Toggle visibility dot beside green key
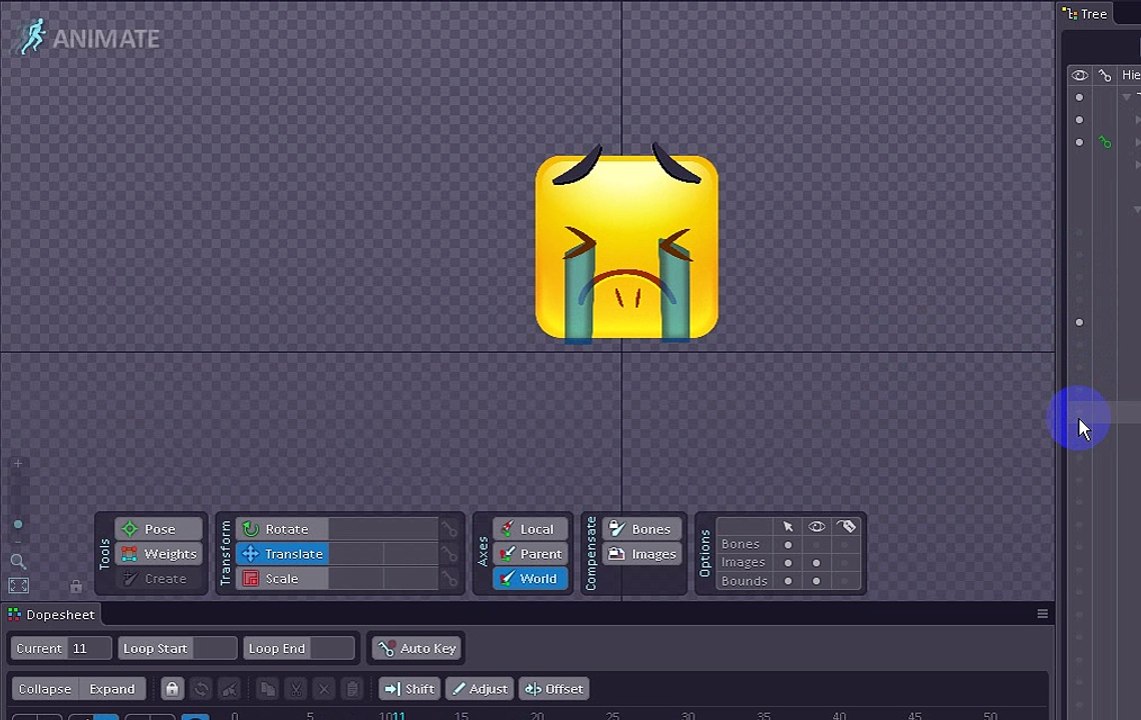This screenshot has height=720, width=1141. (x=1079, y=142)
